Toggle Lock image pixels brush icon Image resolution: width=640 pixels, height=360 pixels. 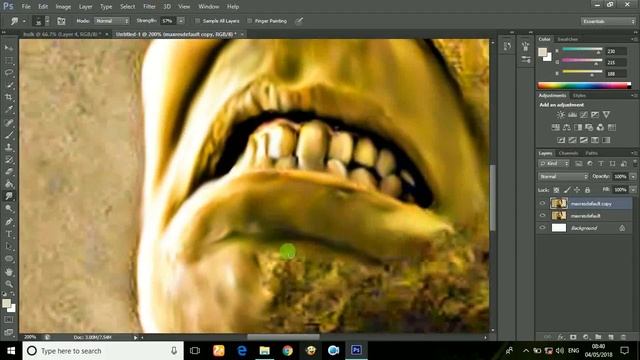(567, 190)
